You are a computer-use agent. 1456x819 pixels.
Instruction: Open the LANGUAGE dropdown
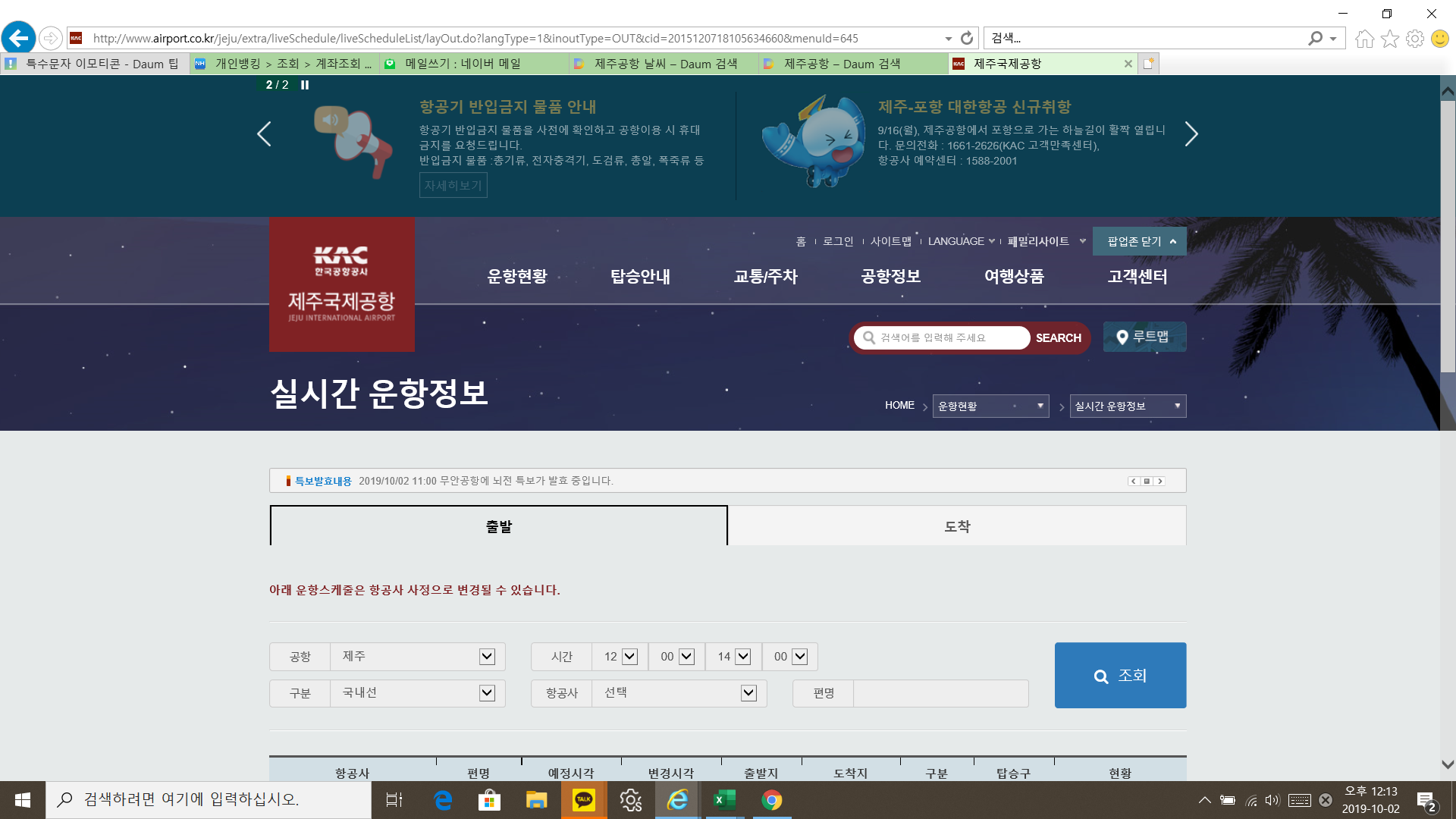(960, 241)
